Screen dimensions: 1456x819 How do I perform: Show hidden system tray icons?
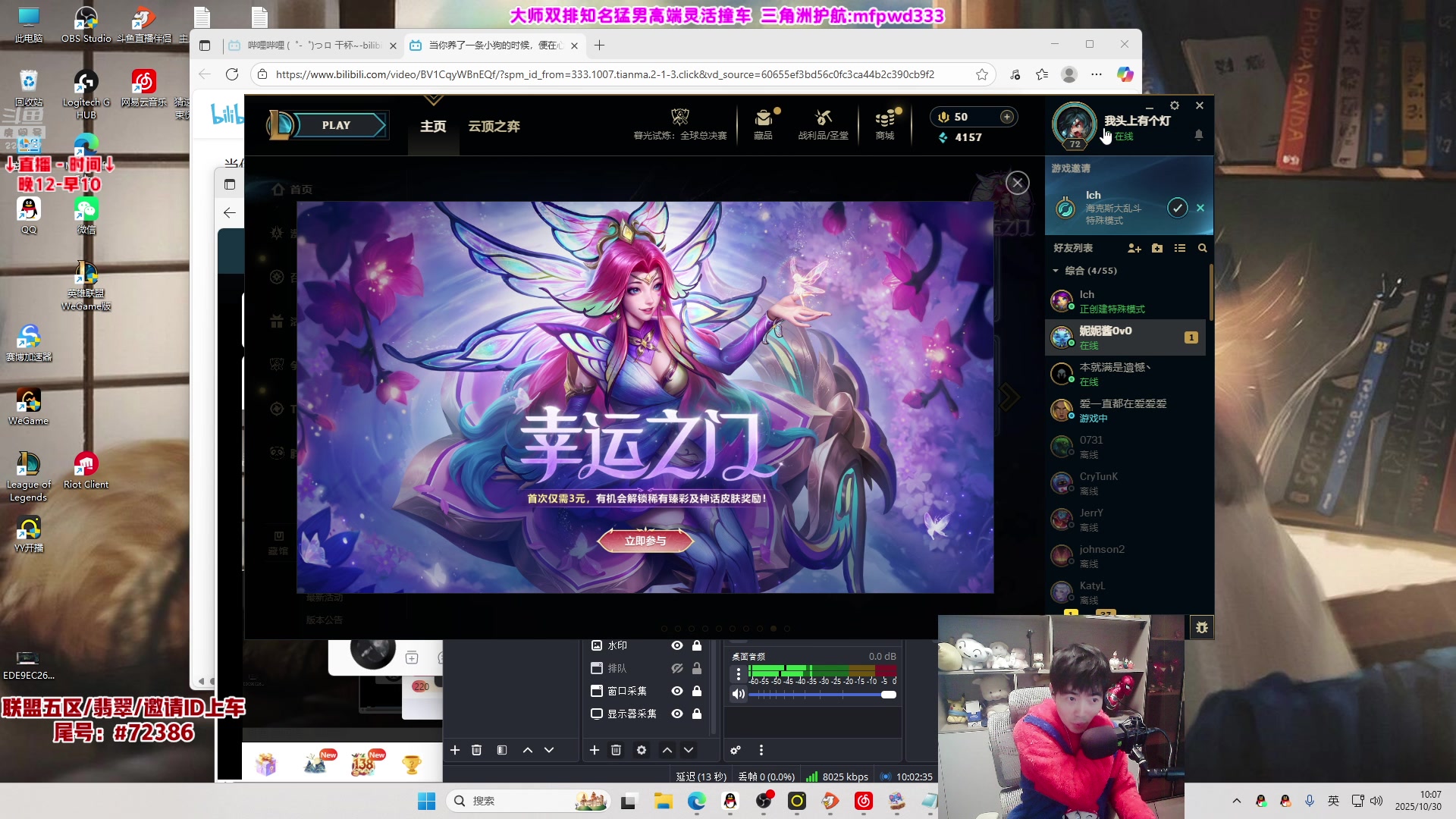(x=1237, y=801)
